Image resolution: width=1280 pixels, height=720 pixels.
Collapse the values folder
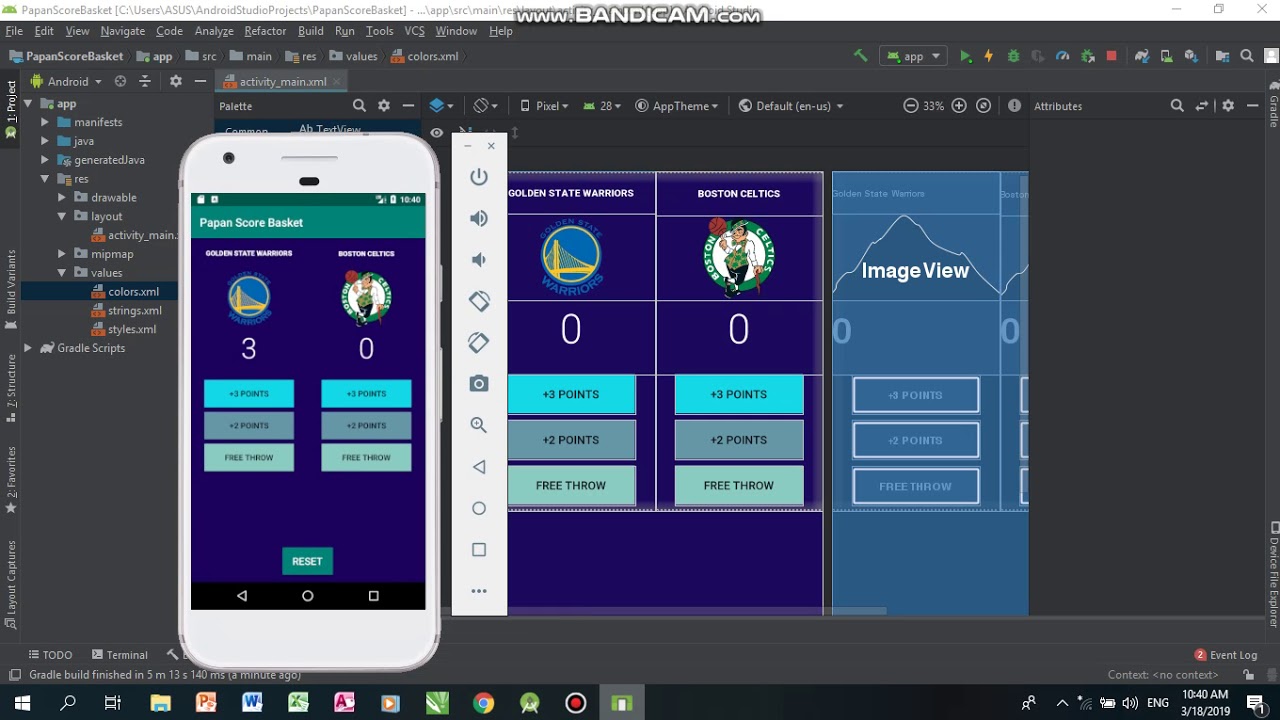coord(62,272)
